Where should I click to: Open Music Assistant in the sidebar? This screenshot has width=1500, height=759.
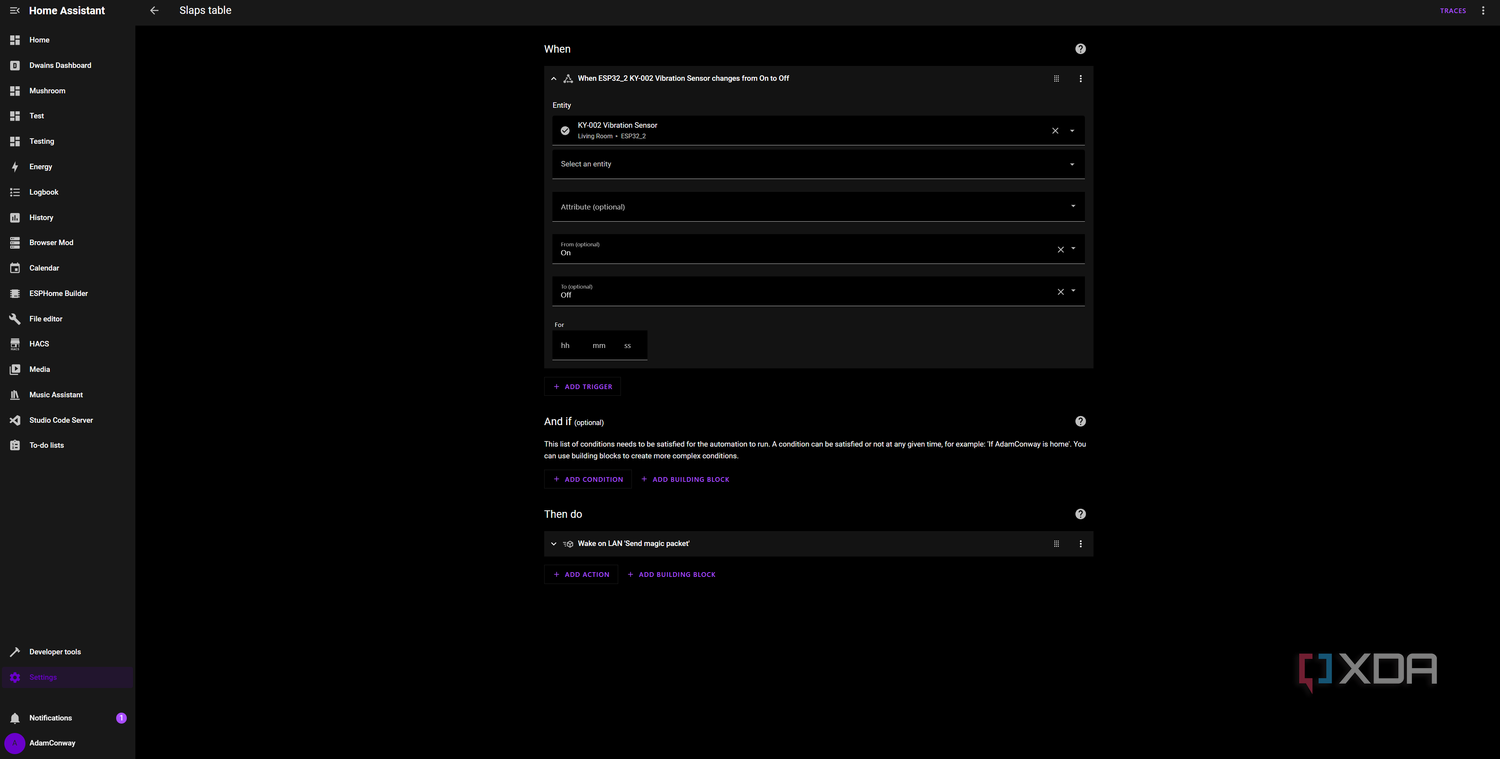pos(67,395)
